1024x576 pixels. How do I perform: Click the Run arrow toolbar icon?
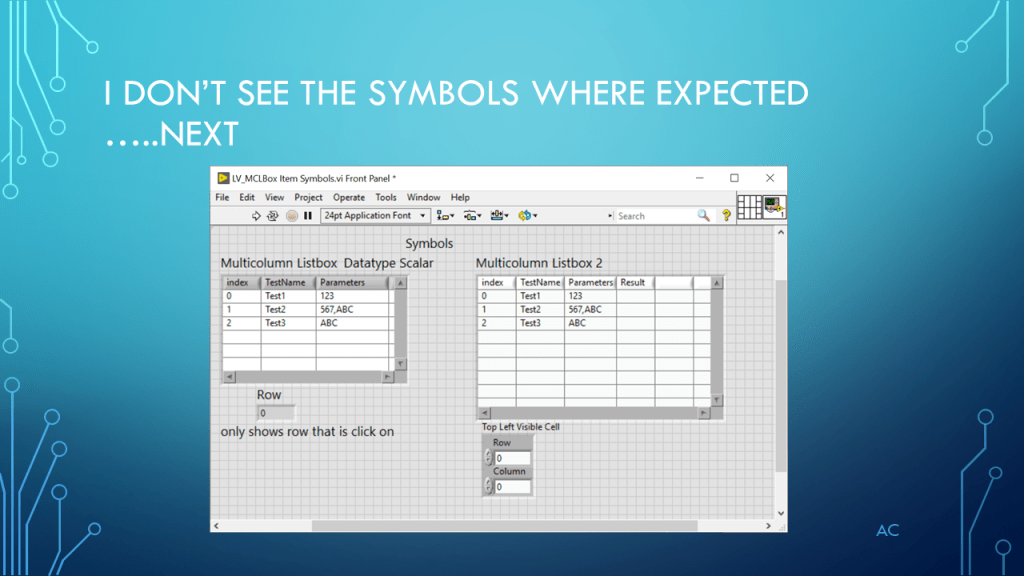coord(256,215)
